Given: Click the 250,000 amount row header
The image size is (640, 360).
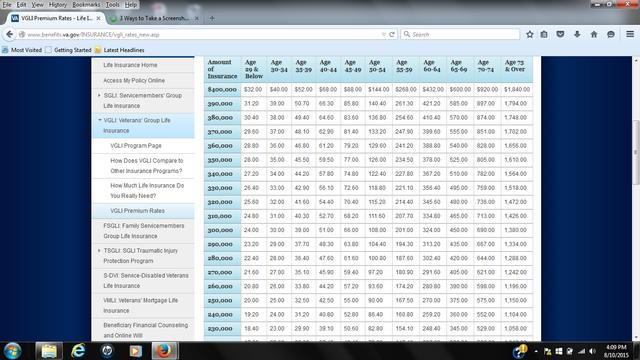Looking at the screenshot, I should tap(222, 300).
